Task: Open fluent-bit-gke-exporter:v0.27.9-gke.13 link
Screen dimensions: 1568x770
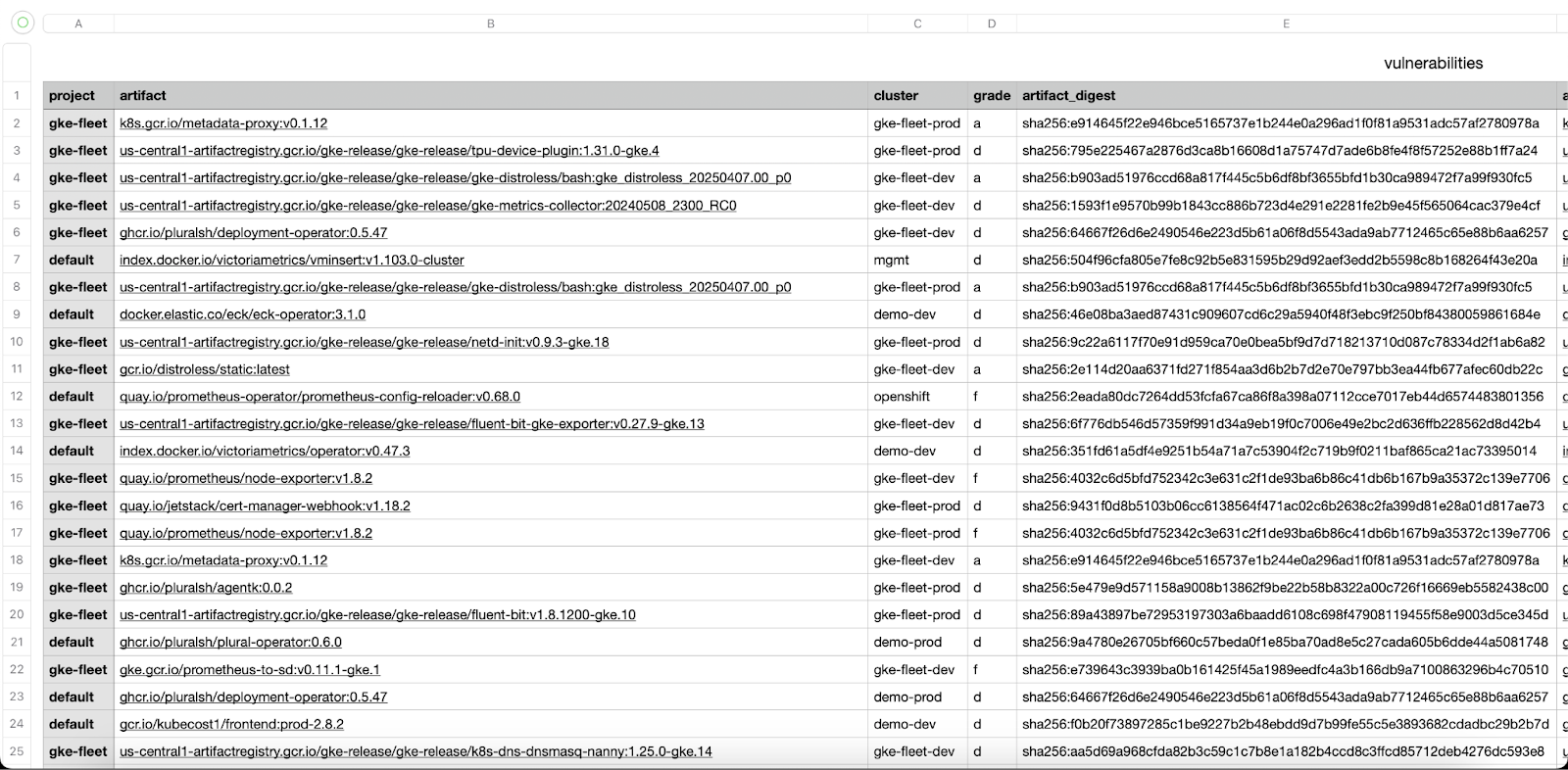Action: 412,424
